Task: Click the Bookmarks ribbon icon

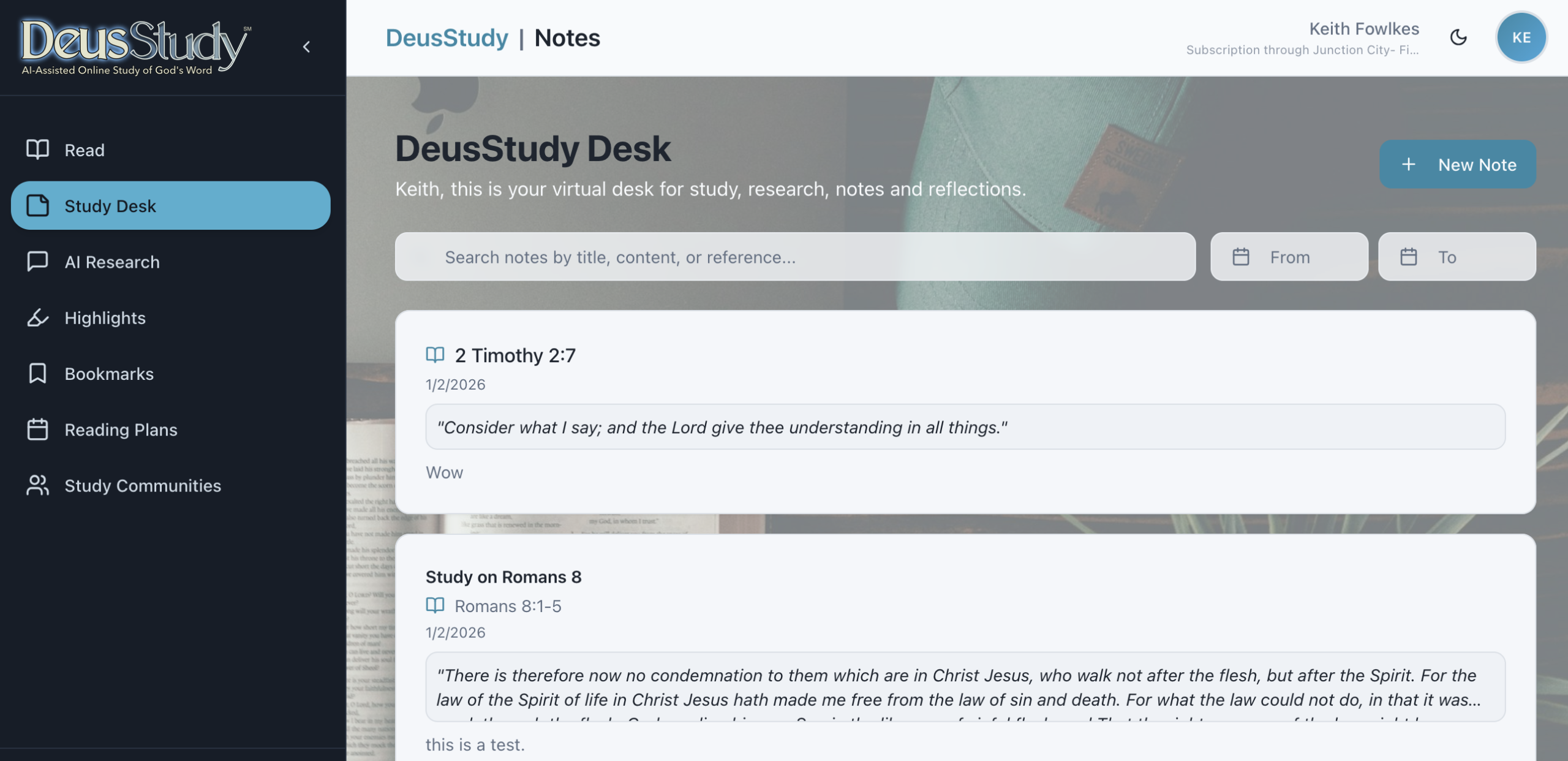Action: 37,373
